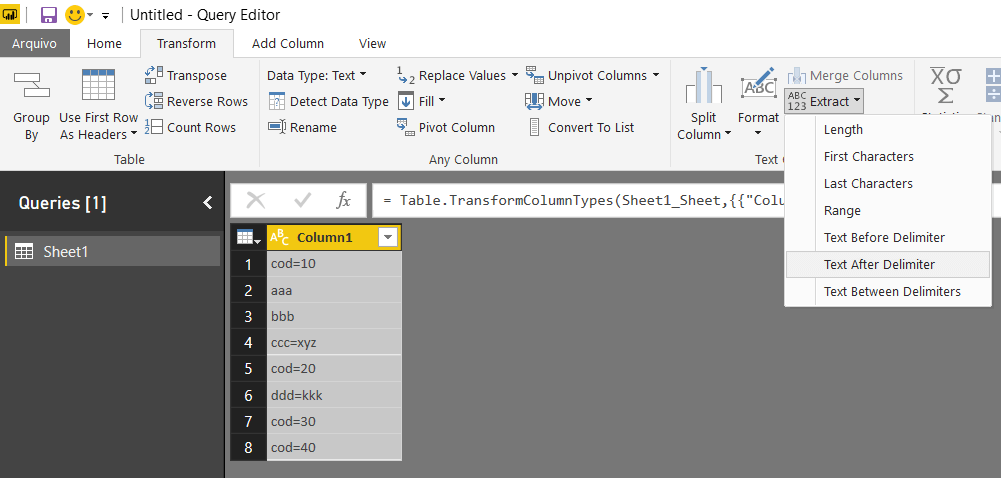Click the Group By icon
Viewport: 1001px width, 478px height.
[x=31, y=85]
